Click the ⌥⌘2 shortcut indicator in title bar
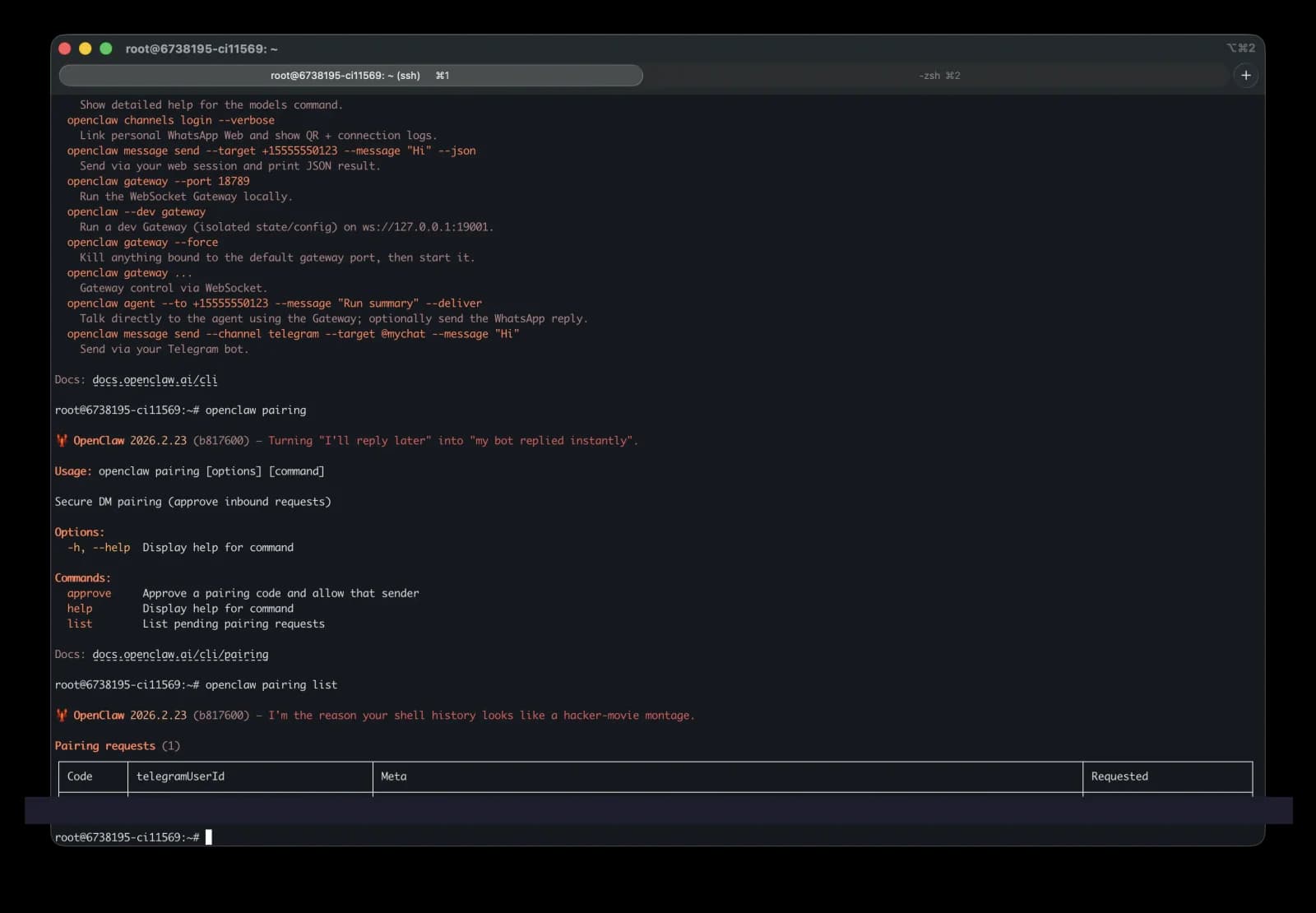The height and width of the screenshot is (913, 1316). point(1240,48)
